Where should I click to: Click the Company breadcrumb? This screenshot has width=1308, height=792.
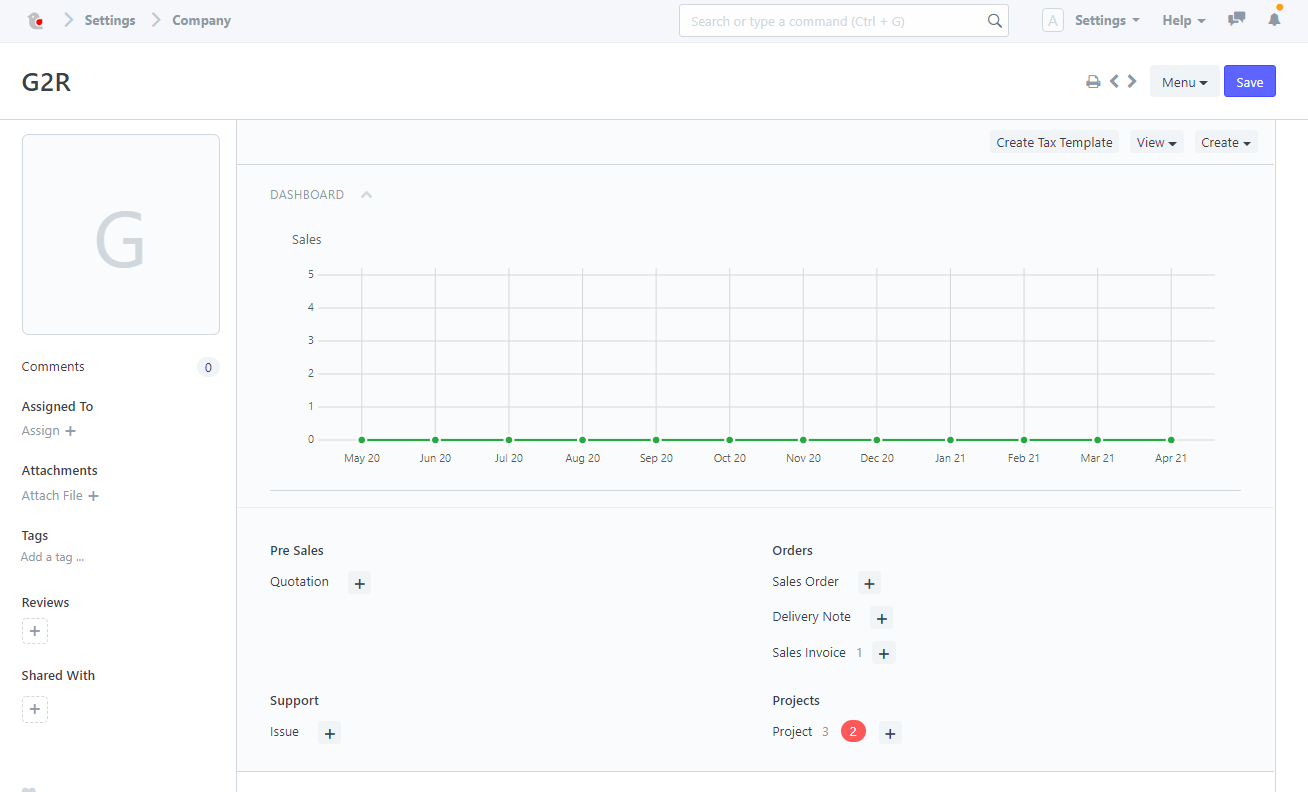click(x=201, y=20)
